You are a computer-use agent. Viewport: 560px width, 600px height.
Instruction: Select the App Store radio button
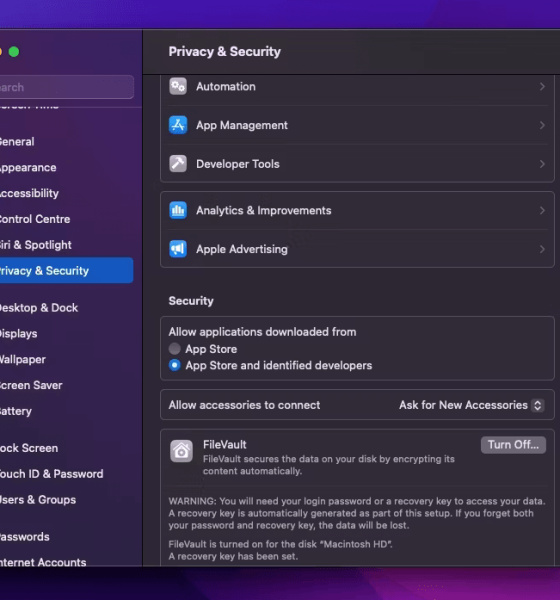pos(175,349)
